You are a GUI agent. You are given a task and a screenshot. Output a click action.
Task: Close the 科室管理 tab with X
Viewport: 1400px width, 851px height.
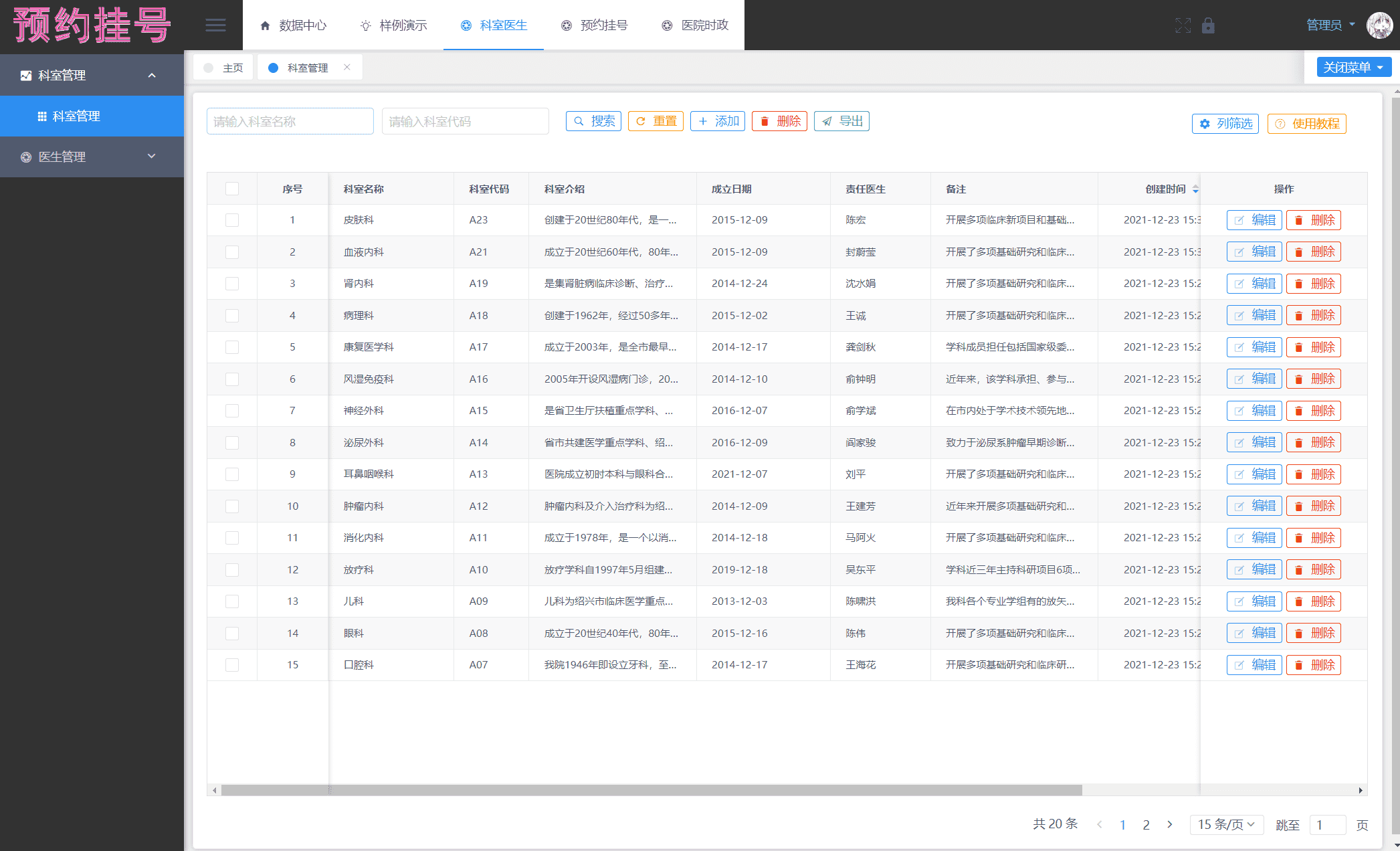[x=347, y=67]
